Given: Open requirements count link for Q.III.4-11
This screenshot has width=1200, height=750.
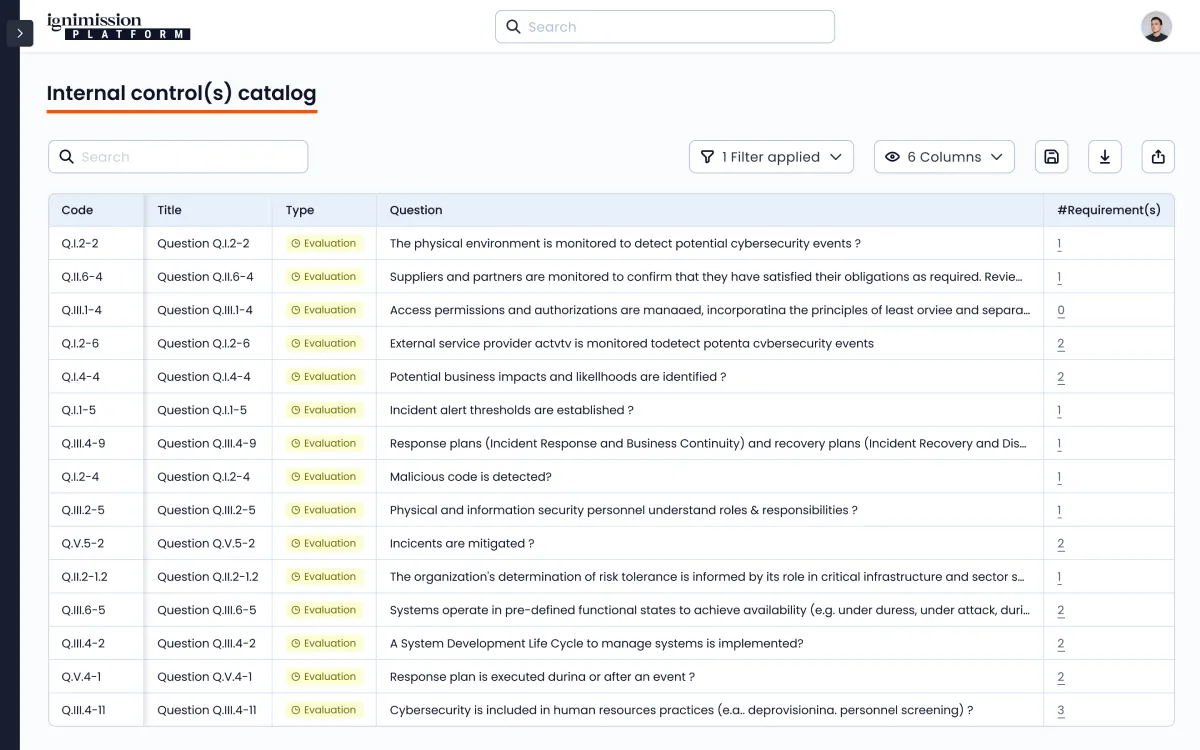Looking at the screenshot, I should coord(1060,710).
